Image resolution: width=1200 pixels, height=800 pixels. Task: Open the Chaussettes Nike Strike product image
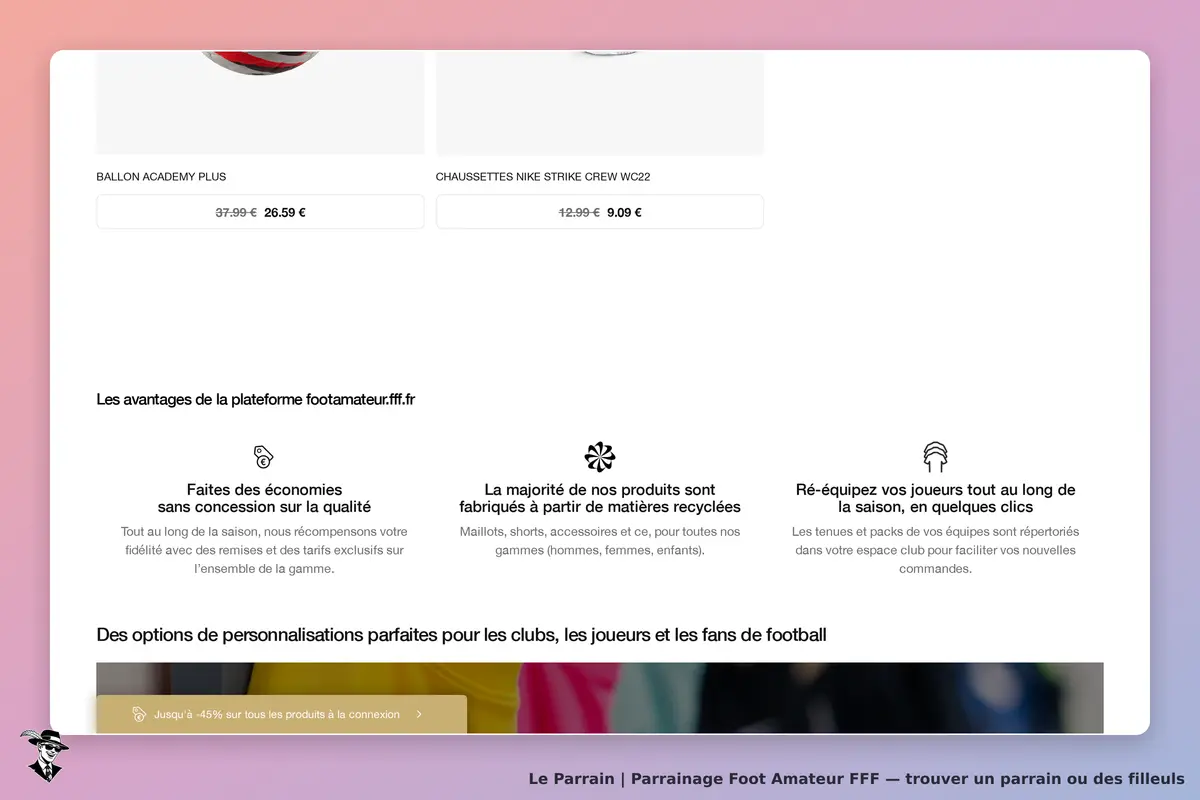600,102
